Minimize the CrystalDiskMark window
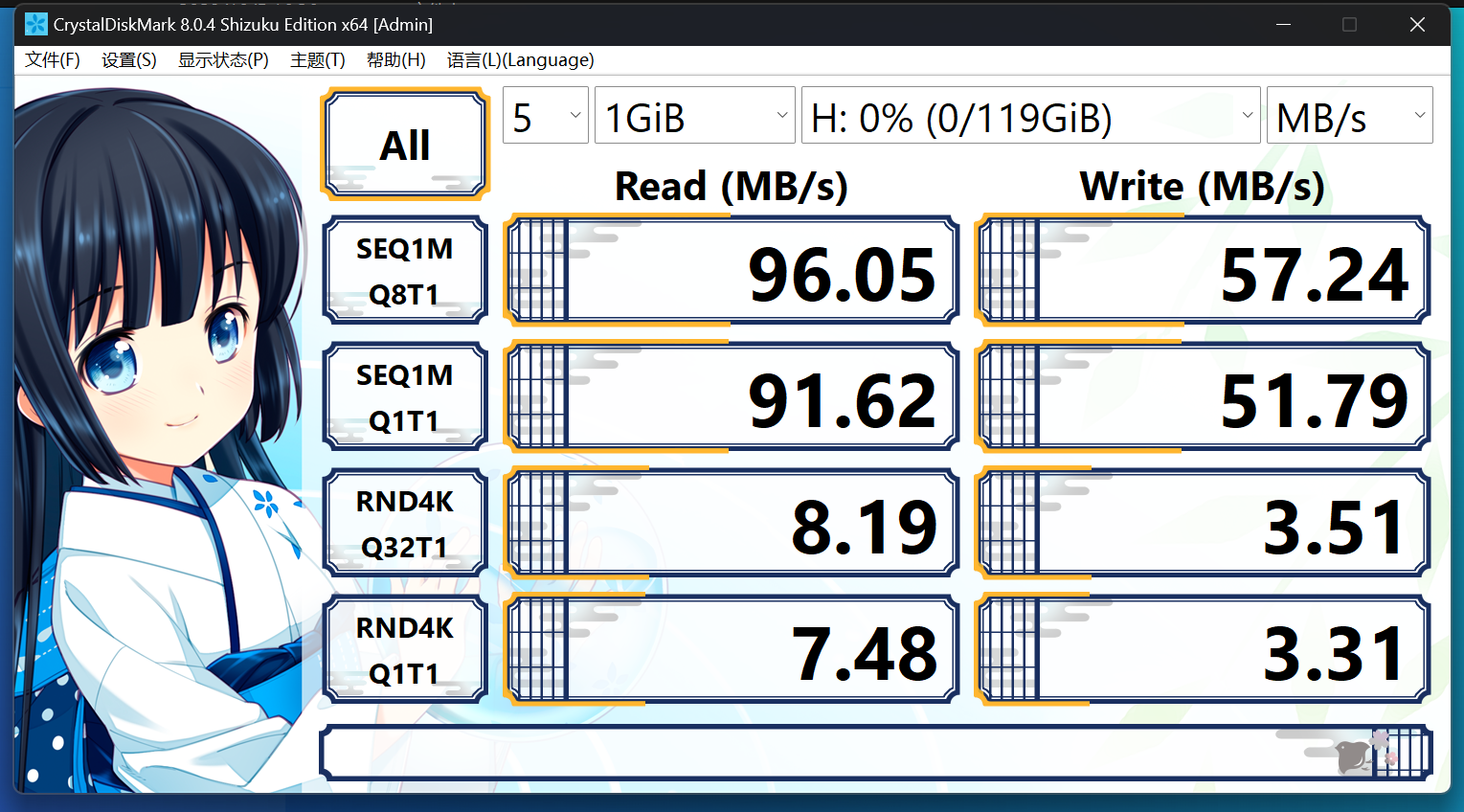The image size is (1464, 812). (1284, 25)
